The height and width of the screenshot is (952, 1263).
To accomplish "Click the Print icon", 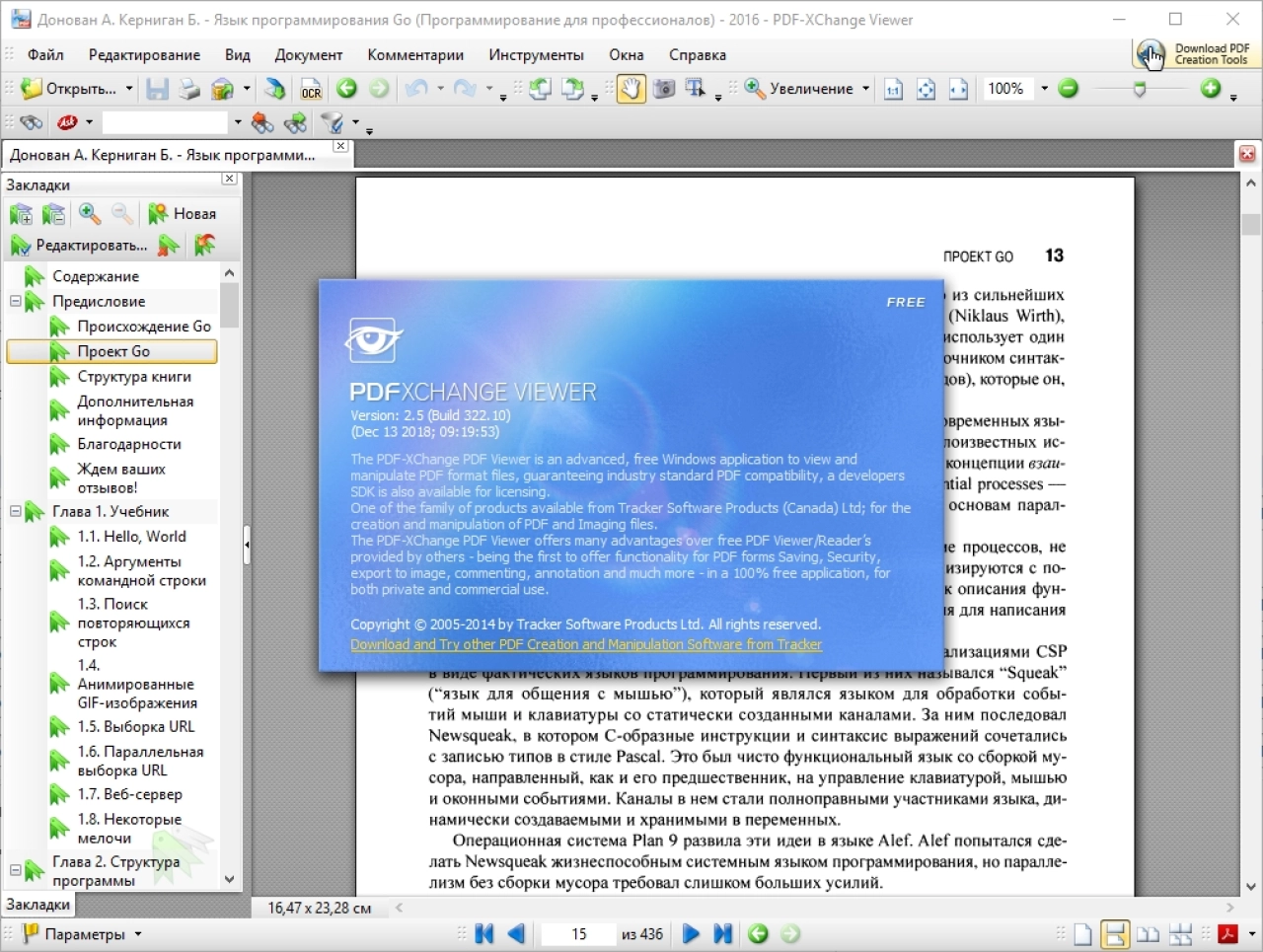I will click(x=188, y=89).
